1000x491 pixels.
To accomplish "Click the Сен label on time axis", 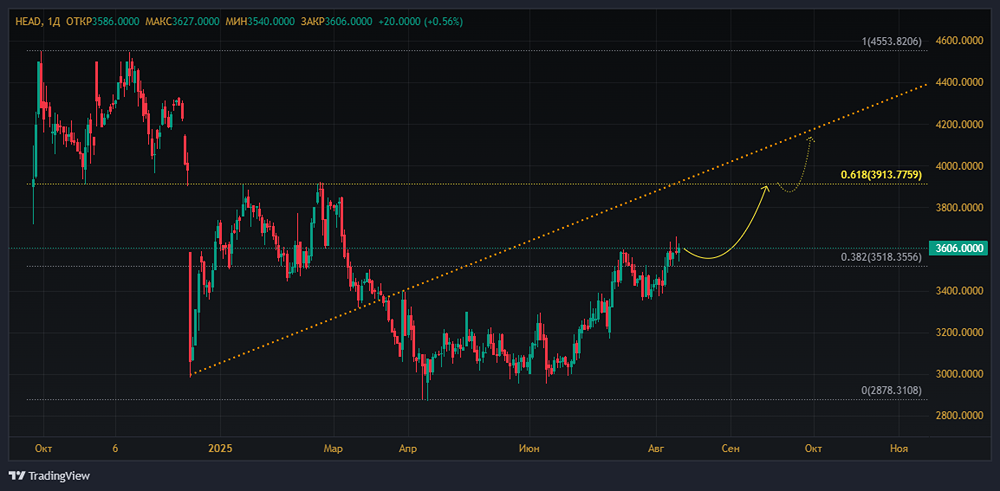I will 731,448.
